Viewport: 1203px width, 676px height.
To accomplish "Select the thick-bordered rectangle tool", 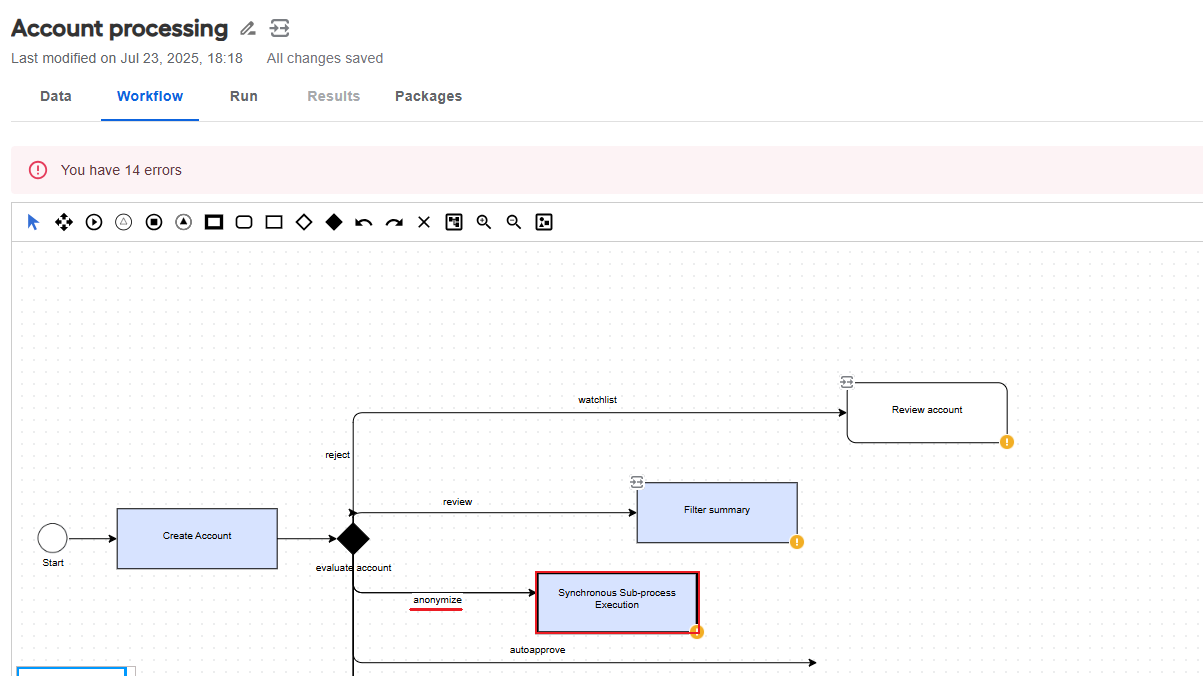I will coord(214,222).
